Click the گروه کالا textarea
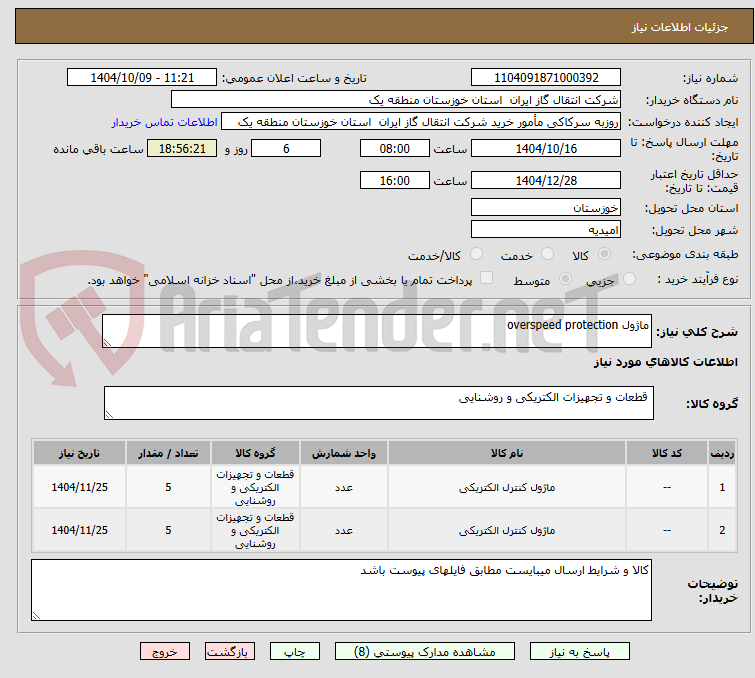755x678 pixels. [379, 403]
